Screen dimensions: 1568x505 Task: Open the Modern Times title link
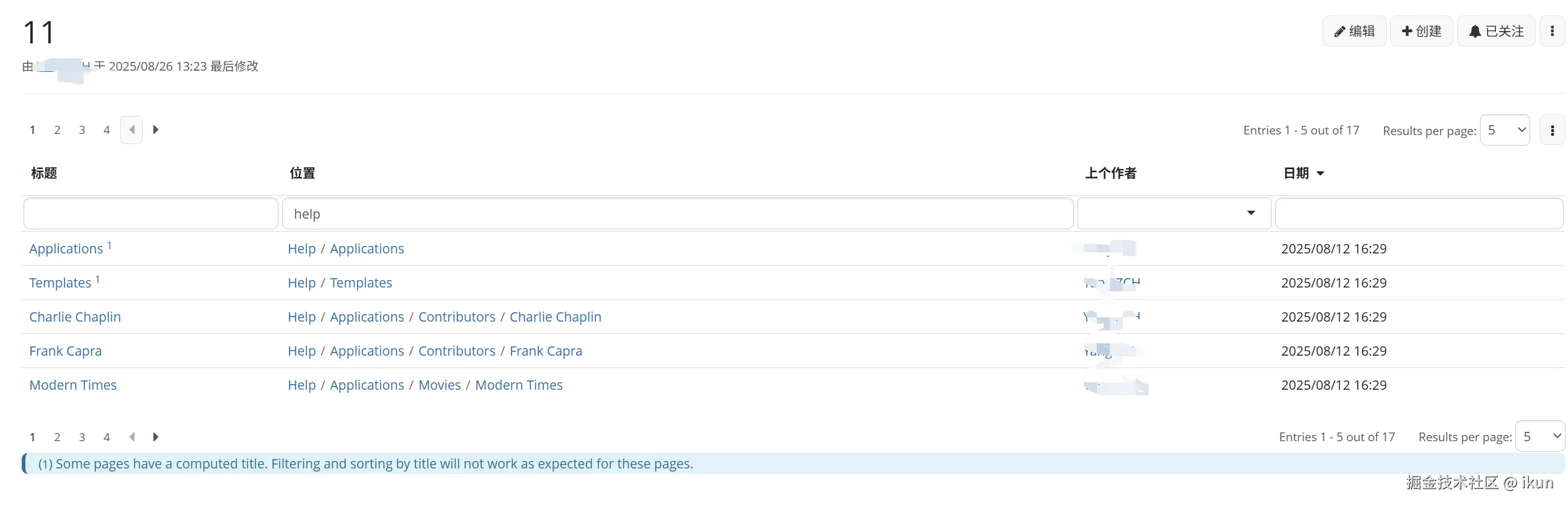point(73,385)
